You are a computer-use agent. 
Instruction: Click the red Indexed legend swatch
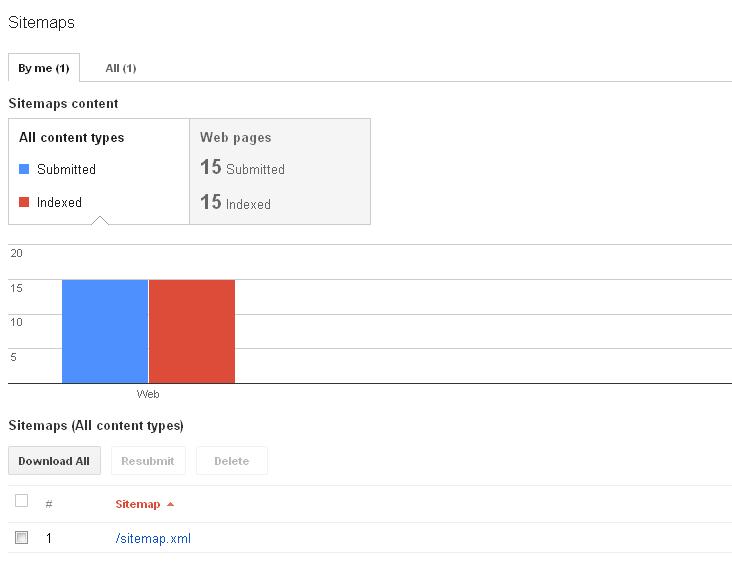(x=25, y=202)
